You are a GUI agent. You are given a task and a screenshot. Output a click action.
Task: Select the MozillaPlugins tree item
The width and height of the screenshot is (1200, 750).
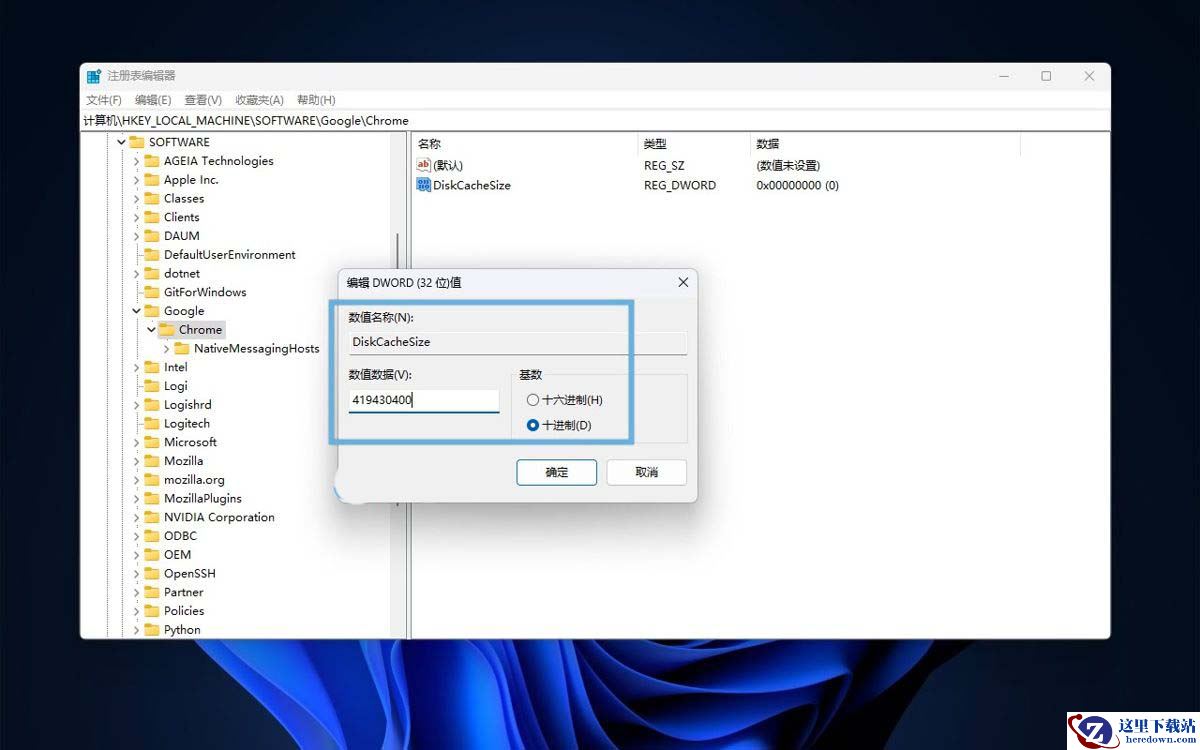tap(203, 499)
